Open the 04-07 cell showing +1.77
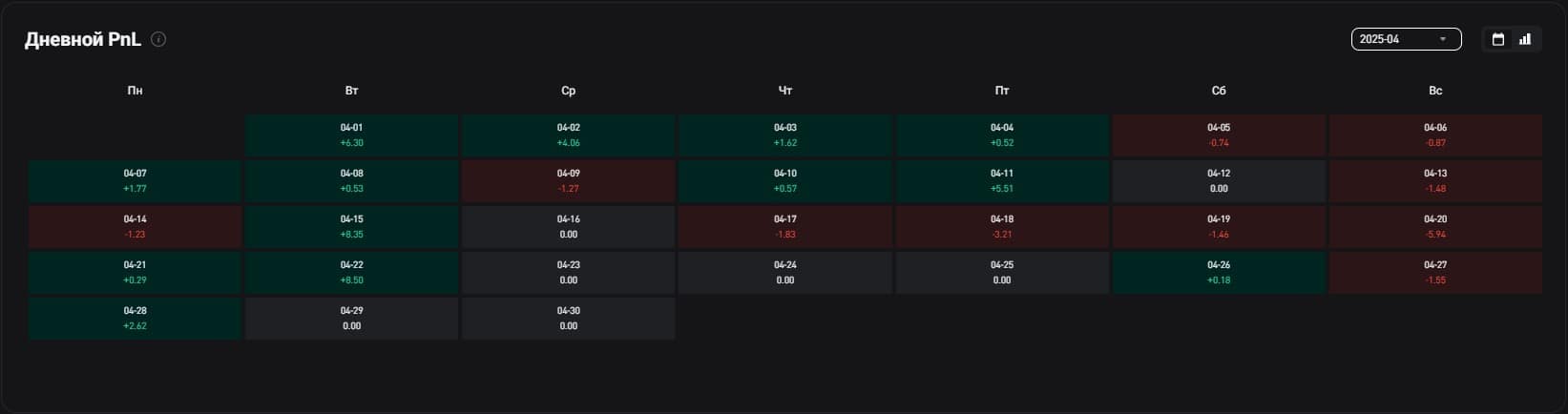1568x414 pixels. [x=135, y=181]
